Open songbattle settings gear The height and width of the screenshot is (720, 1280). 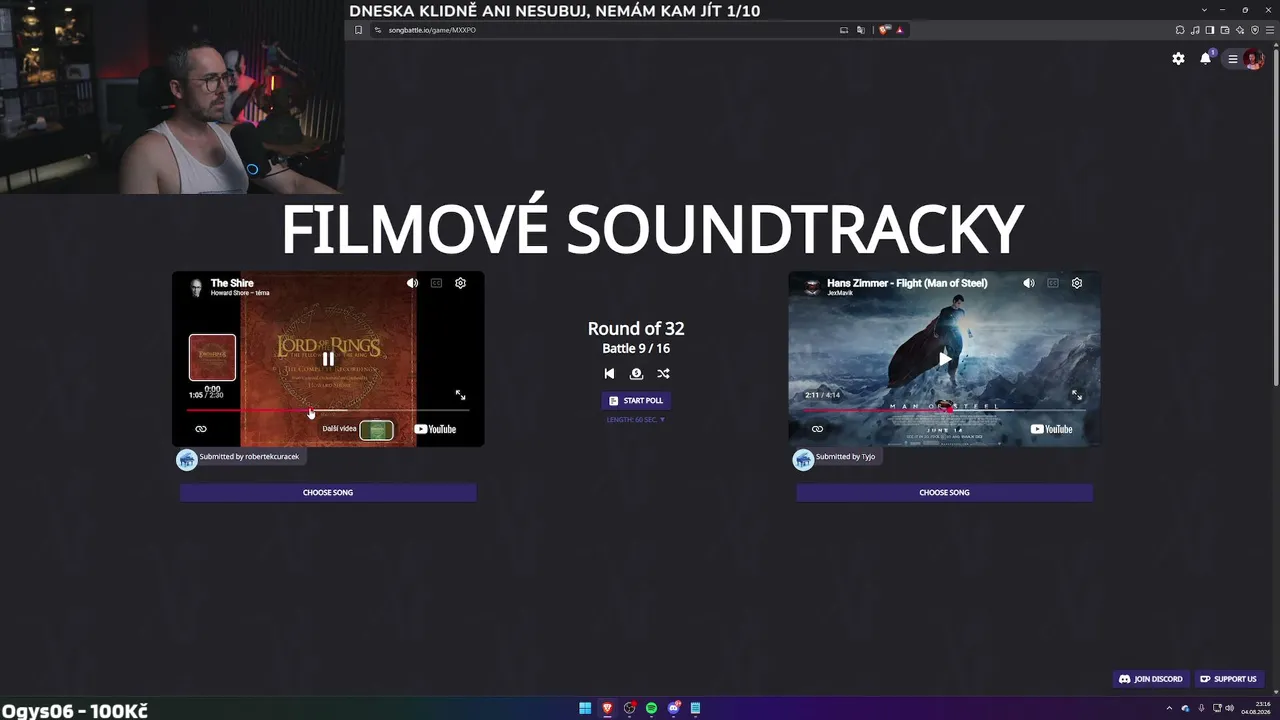[1178, 59]
